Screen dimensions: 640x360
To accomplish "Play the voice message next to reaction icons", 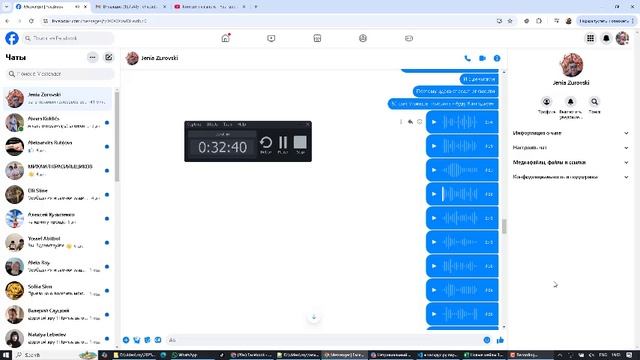I will 434,122.
